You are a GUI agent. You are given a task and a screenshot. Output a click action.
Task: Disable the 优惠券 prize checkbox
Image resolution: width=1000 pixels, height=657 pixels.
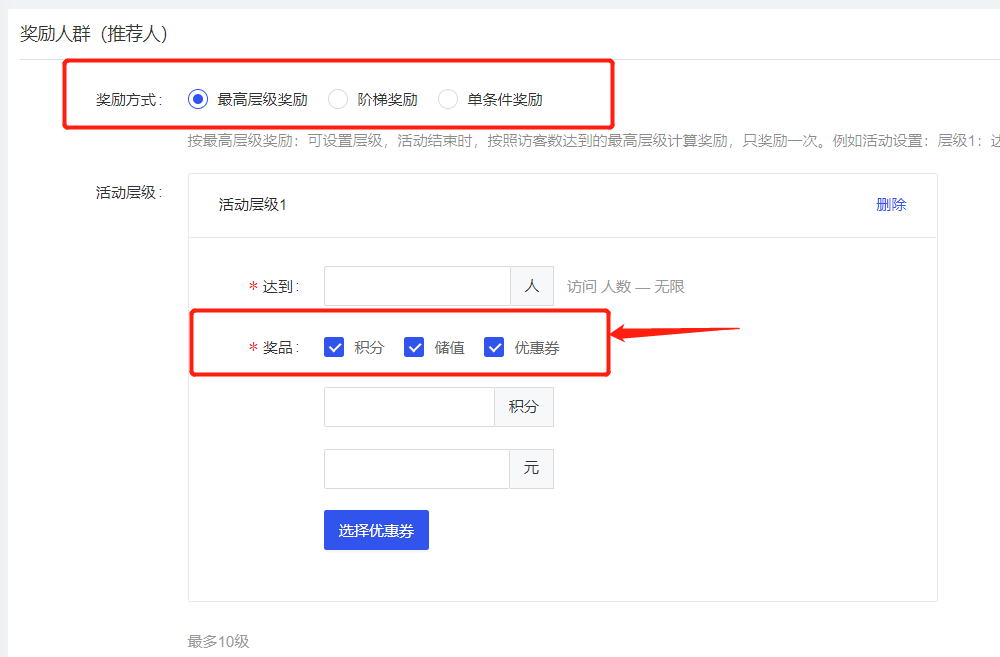click(494, 347)
